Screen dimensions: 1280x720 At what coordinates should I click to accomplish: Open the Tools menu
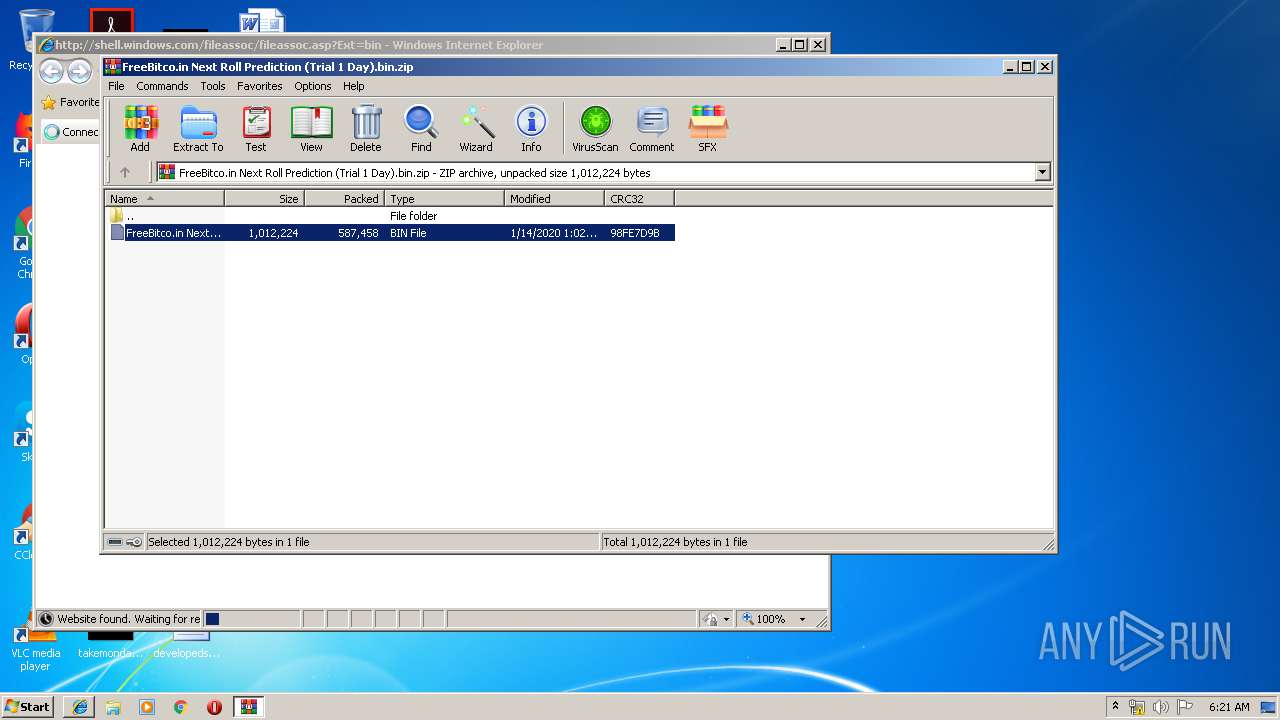point(213,86)
